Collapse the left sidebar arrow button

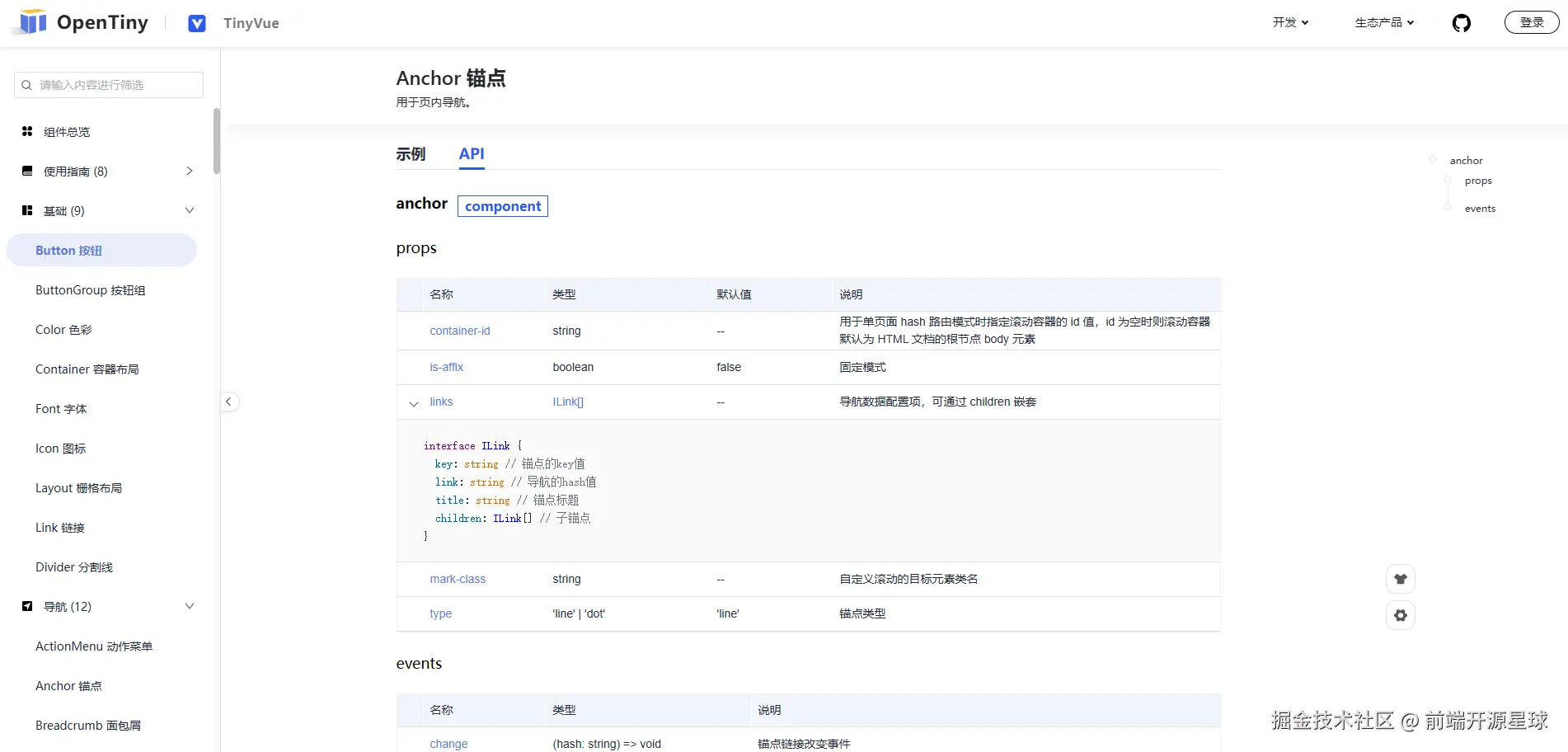coord(229,402)
